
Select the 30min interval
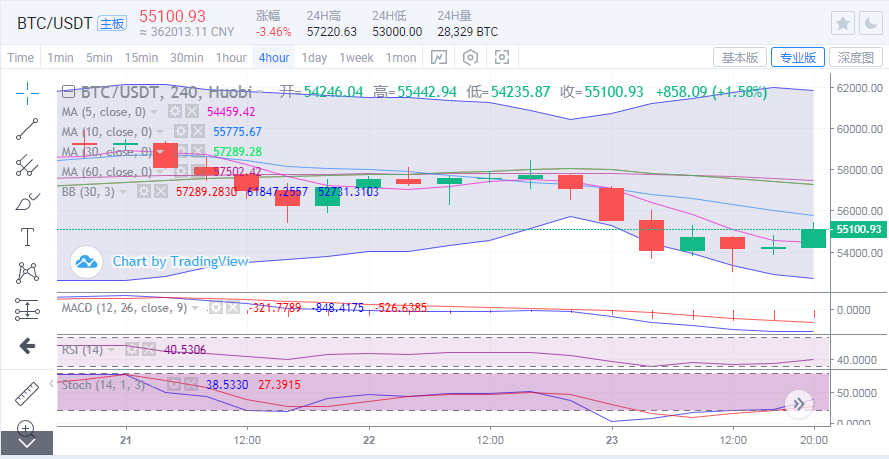pyautogui.click(x=187, y=57)
